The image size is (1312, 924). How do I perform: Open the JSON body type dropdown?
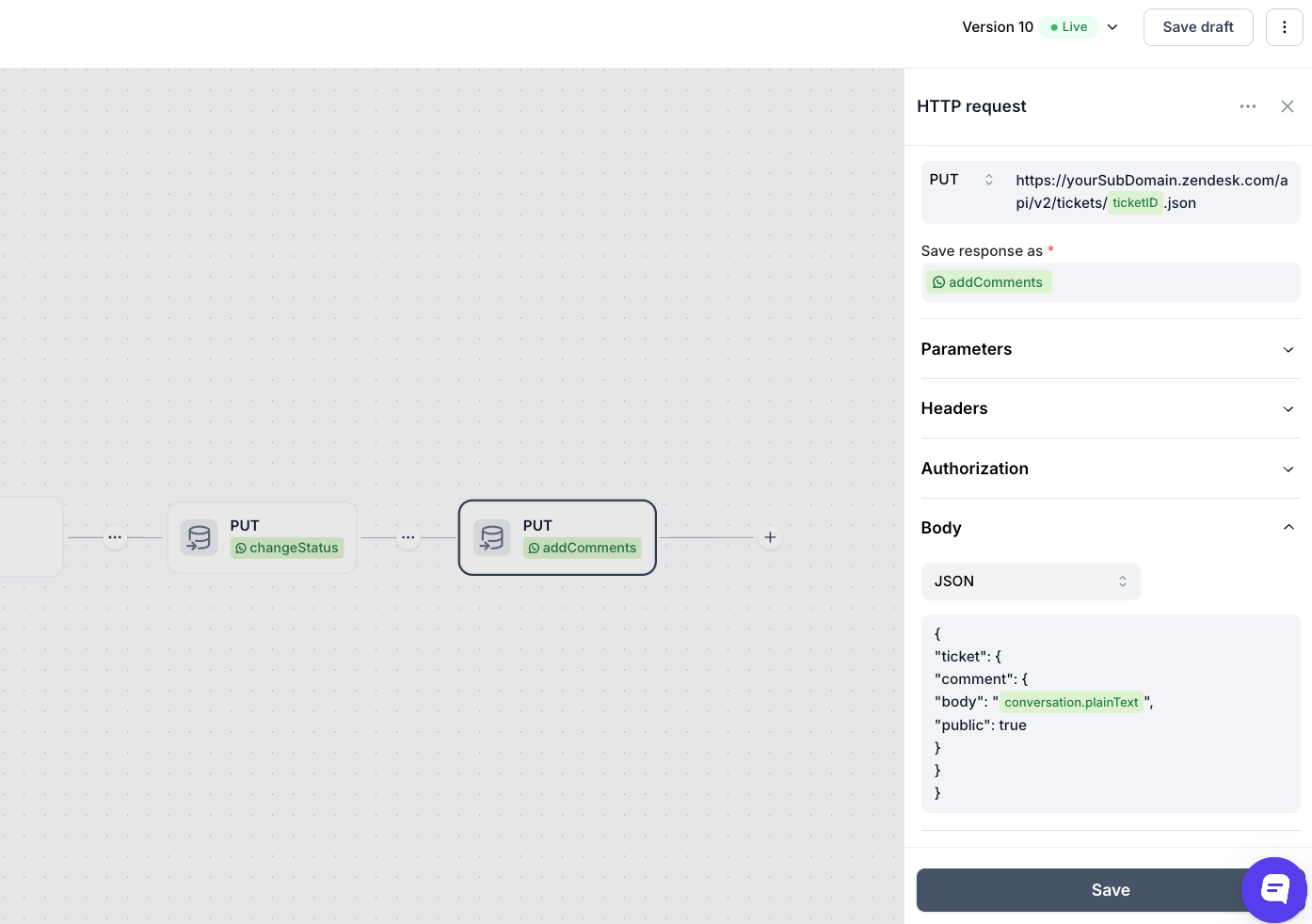[1031, 581]
